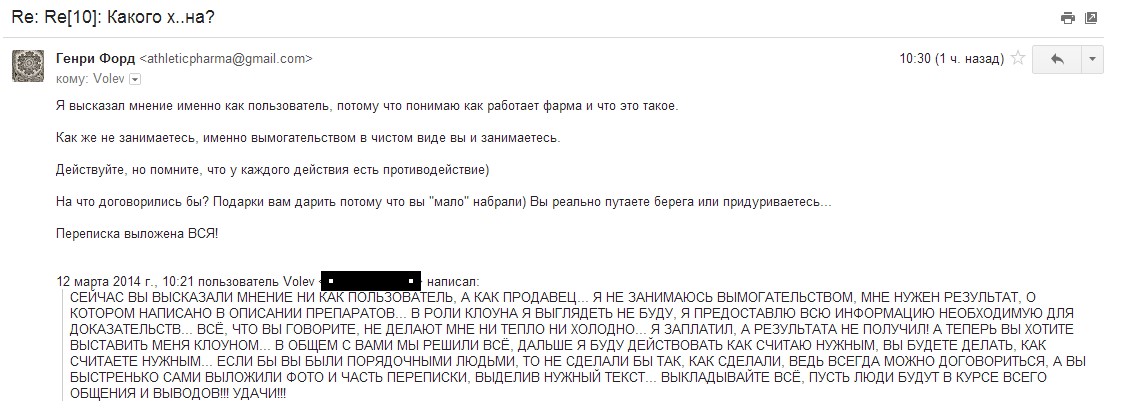Open the conversation in a new window

click(x=1091, y=18)
